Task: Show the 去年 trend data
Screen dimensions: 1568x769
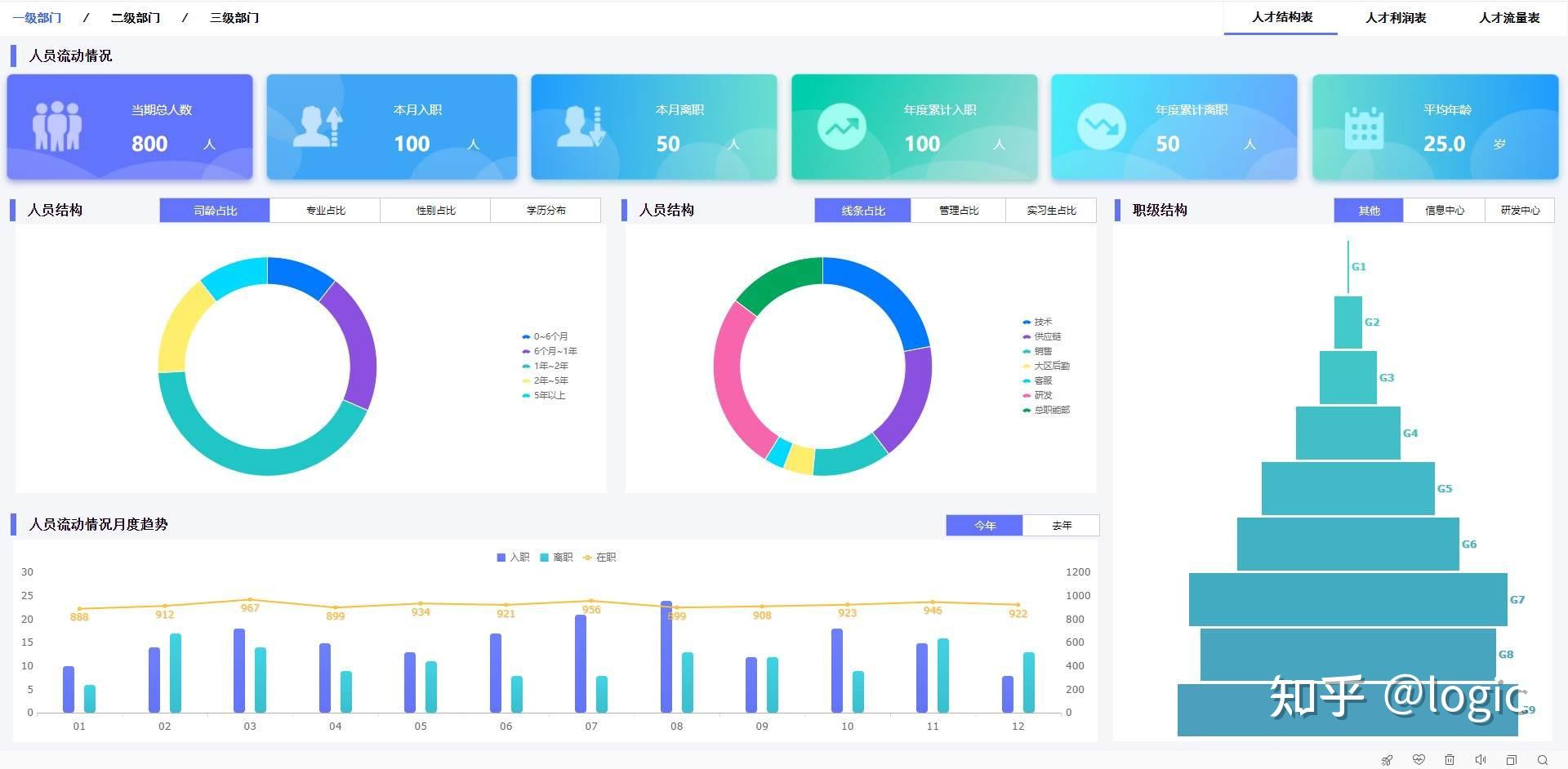Action: click(x=1062, y=526)
